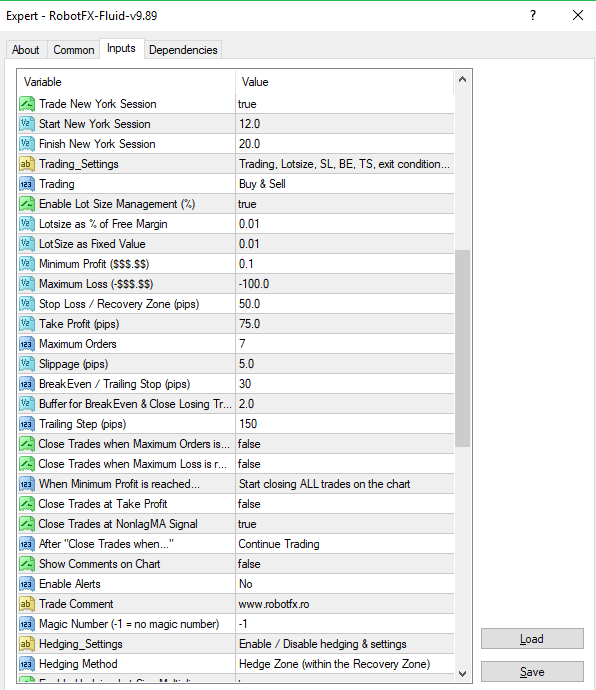Click icon beside LotSize as Fixed Value
Viewport: 596px width, 690px height.
coord(26,244)
